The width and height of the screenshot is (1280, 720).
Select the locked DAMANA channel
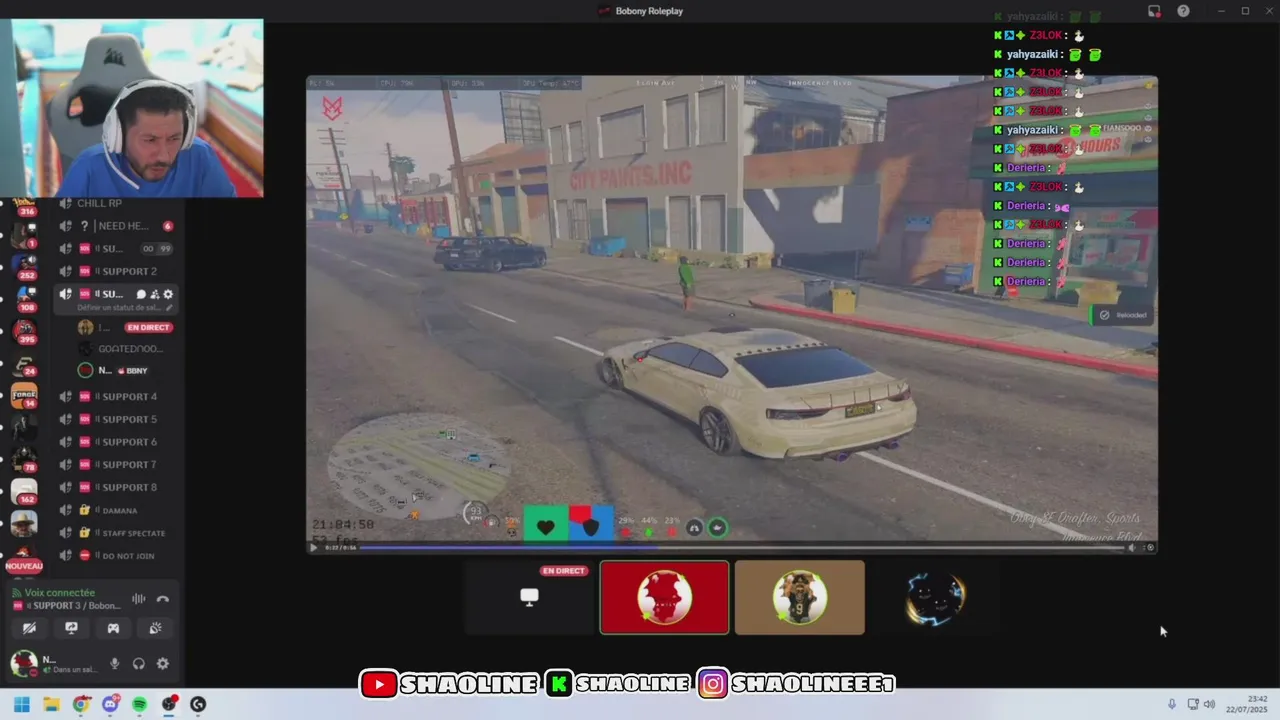click(115, 510)
